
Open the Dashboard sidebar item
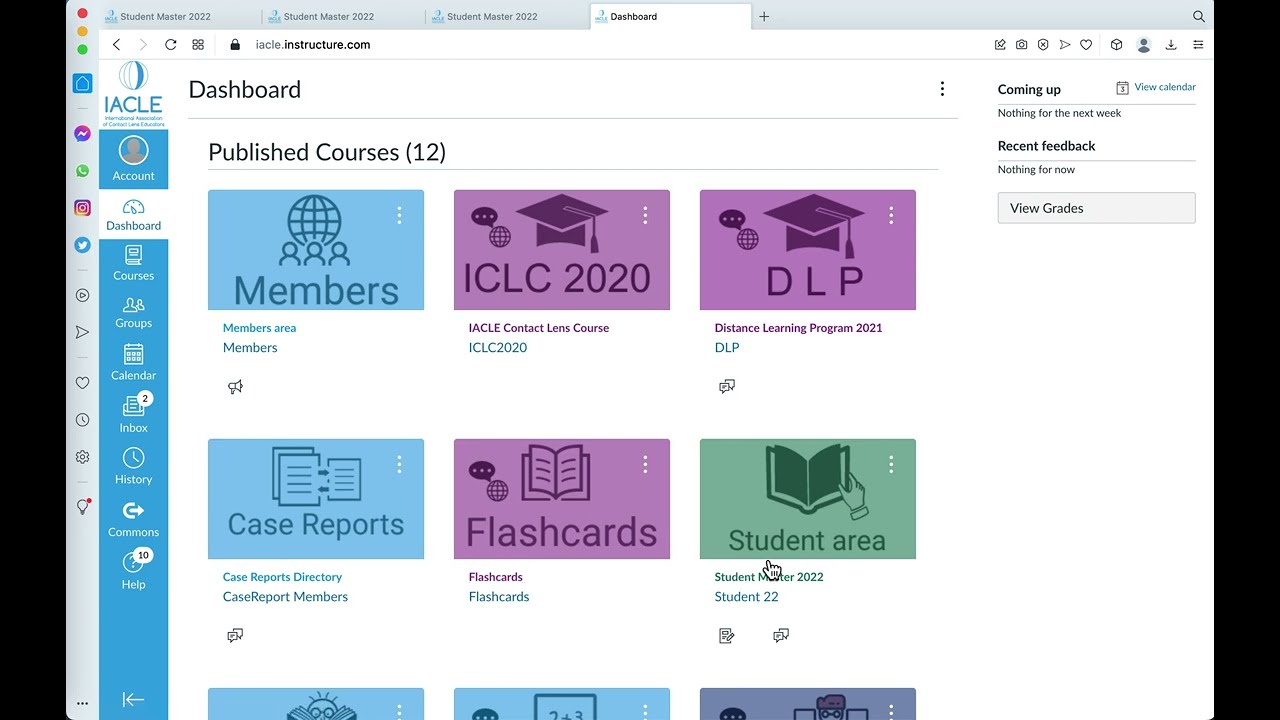coord(133,215)
